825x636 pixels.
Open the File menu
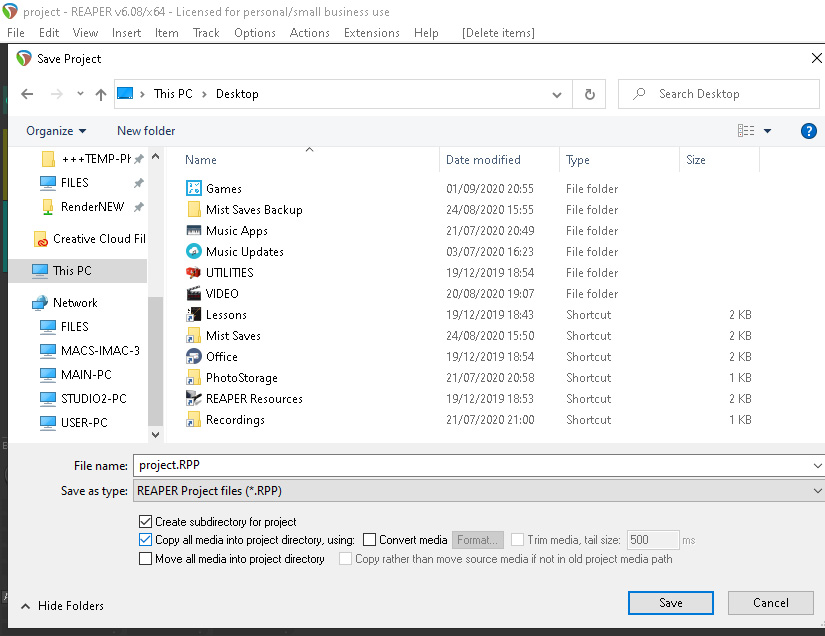[x=16, y=33]
